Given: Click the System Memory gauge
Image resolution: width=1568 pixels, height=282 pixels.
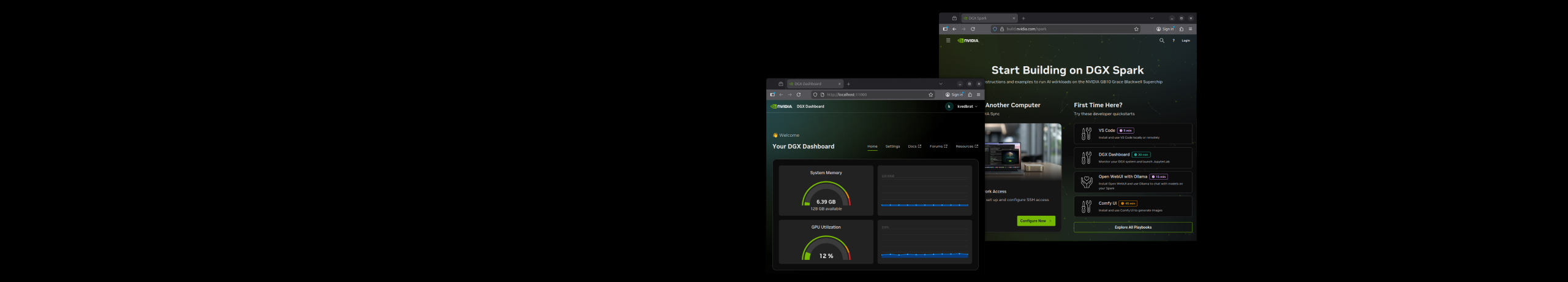Looking at the screenshot, I should pos(826,195).
